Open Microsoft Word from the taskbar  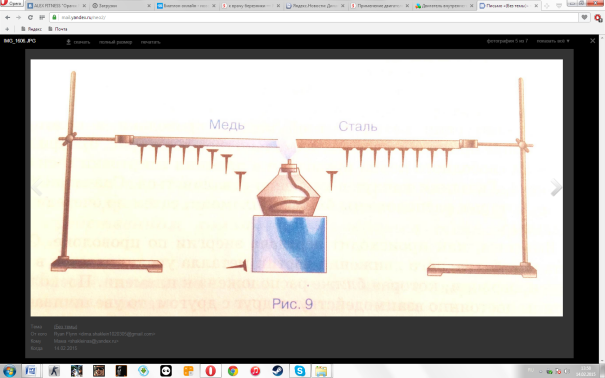[31, 371]
